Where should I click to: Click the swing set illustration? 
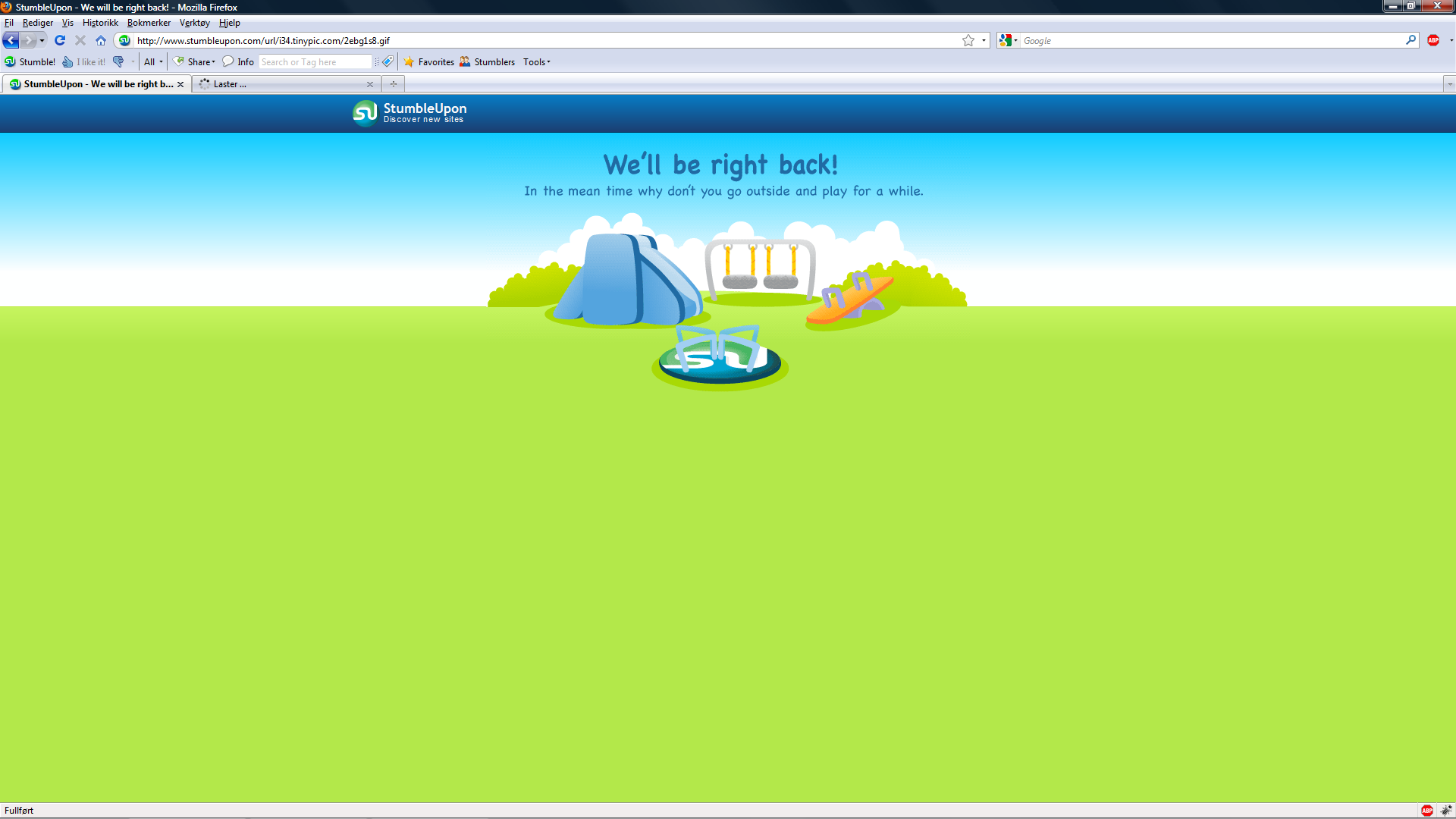point(761,269)
